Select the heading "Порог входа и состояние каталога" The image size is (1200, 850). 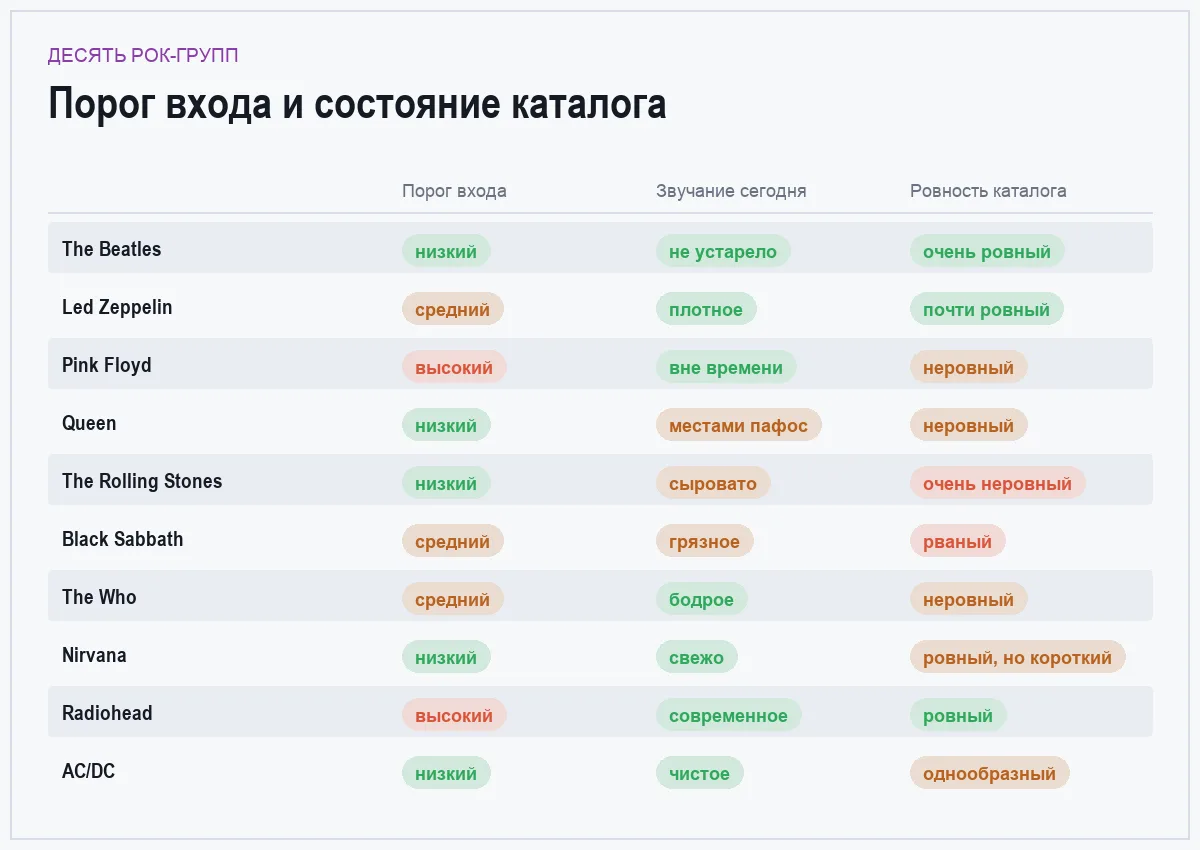(357, 105)
